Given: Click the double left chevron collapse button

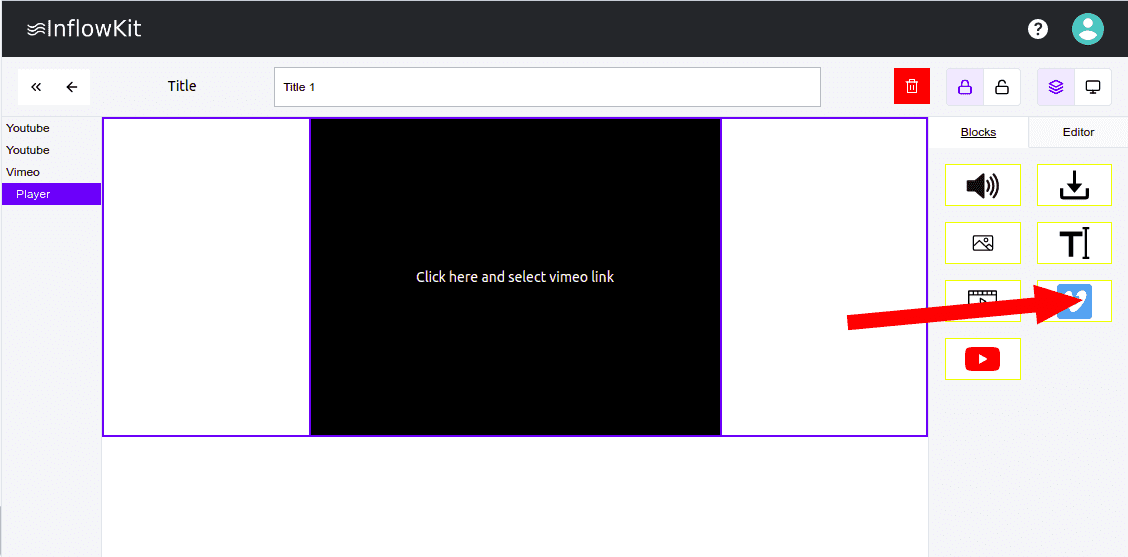Looking at the screenshot, I should [x=36, y=87].
